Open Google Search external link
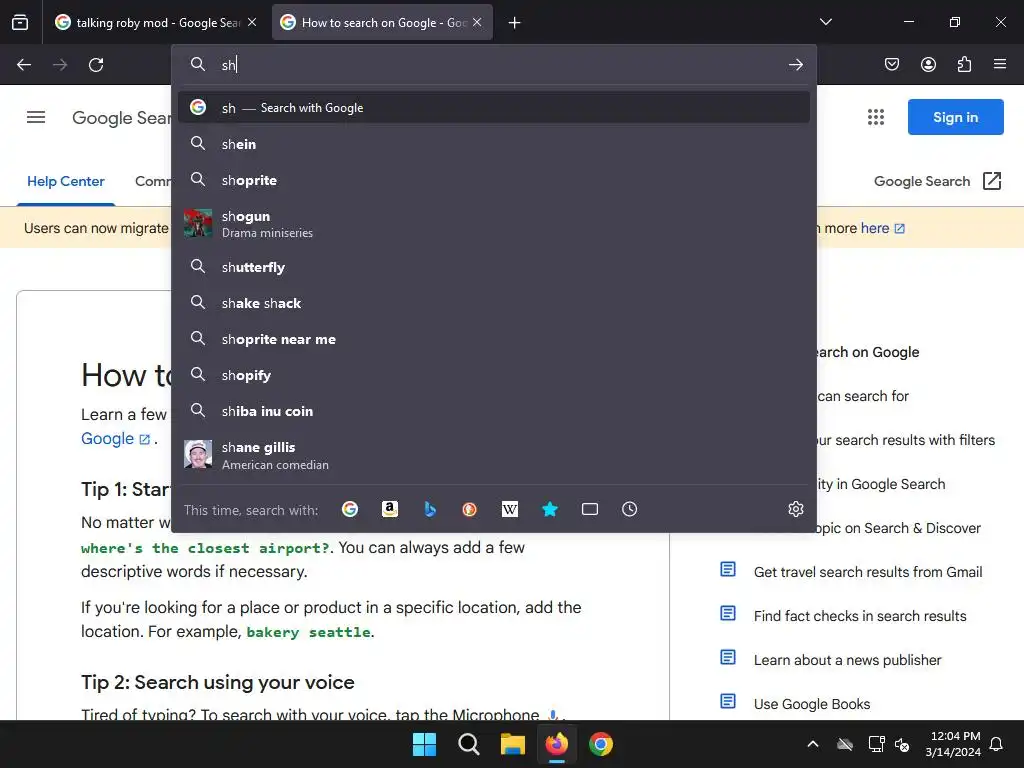The height and width of the screenshot is (768, 1024). point(937,181)
